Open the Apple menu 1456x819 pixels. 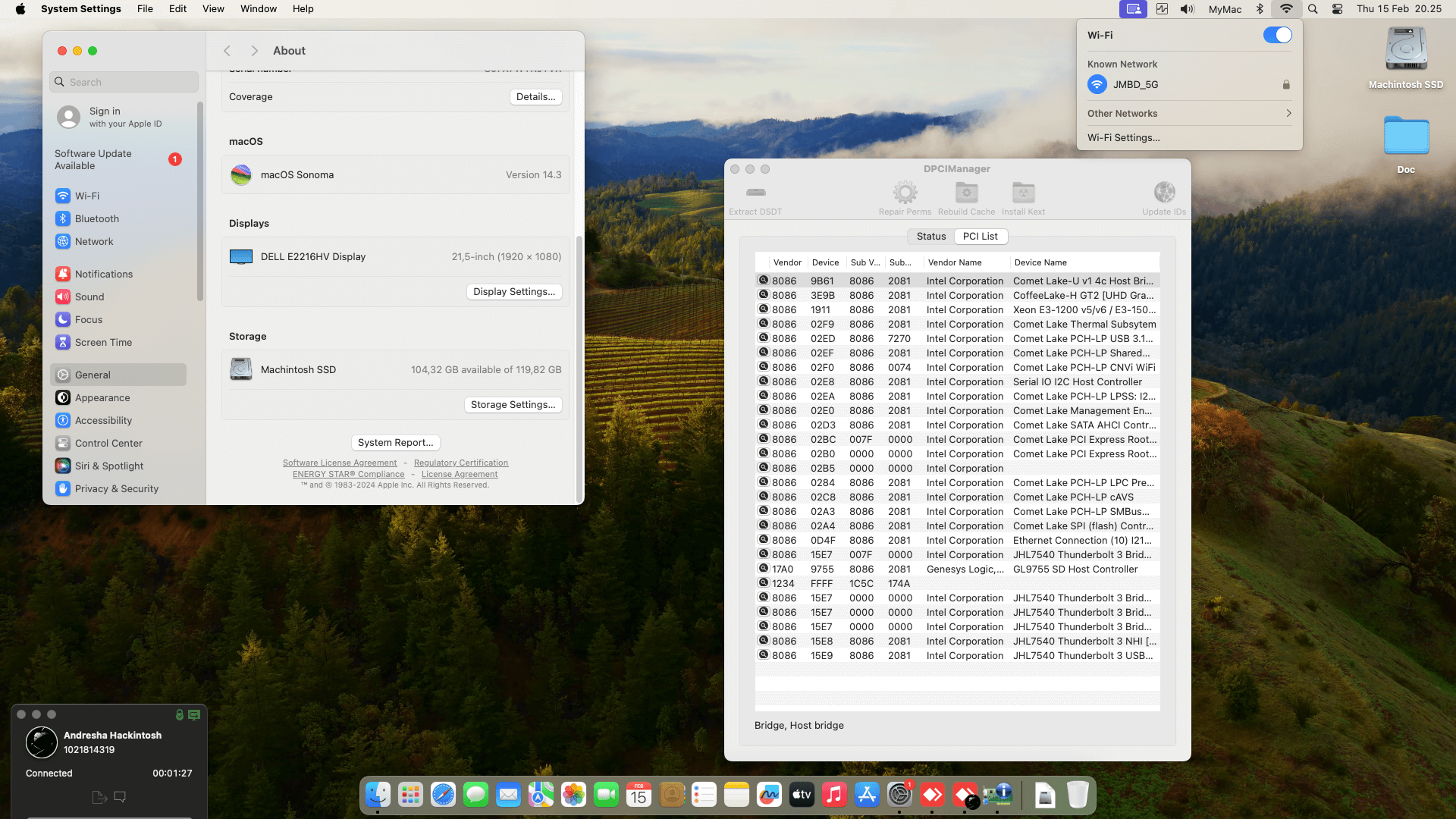20,9
